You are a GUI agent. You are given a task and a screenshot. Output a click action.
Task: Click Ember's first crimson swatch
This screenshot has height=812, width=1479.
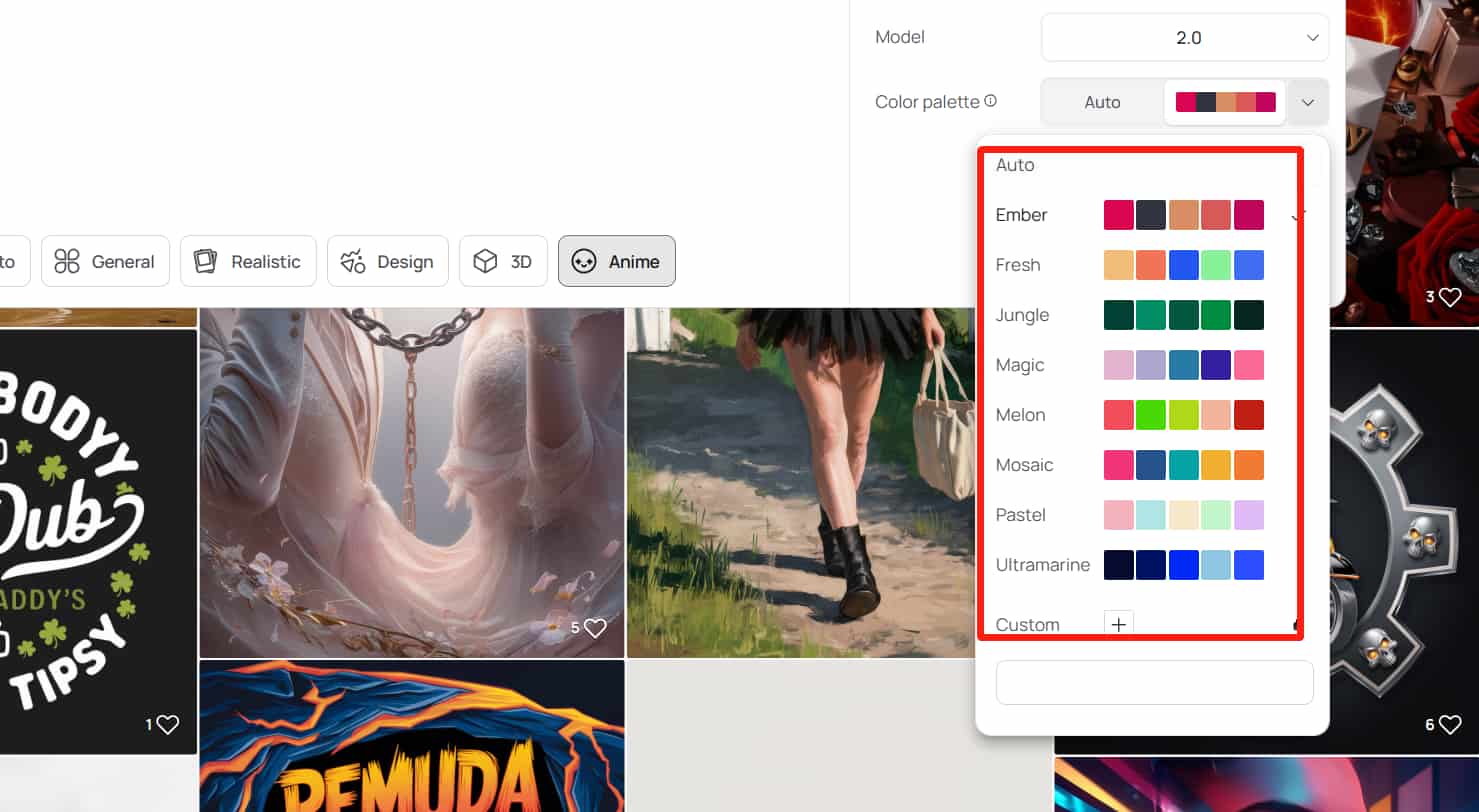click(x=1119, y=215)
